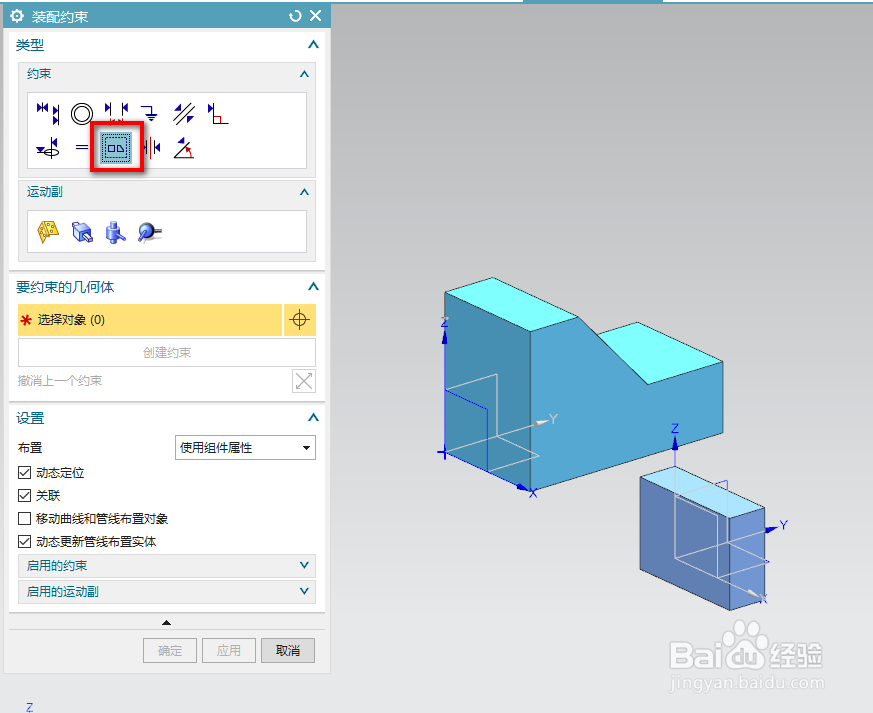Select the Align/Lock constraint icon

48,147
